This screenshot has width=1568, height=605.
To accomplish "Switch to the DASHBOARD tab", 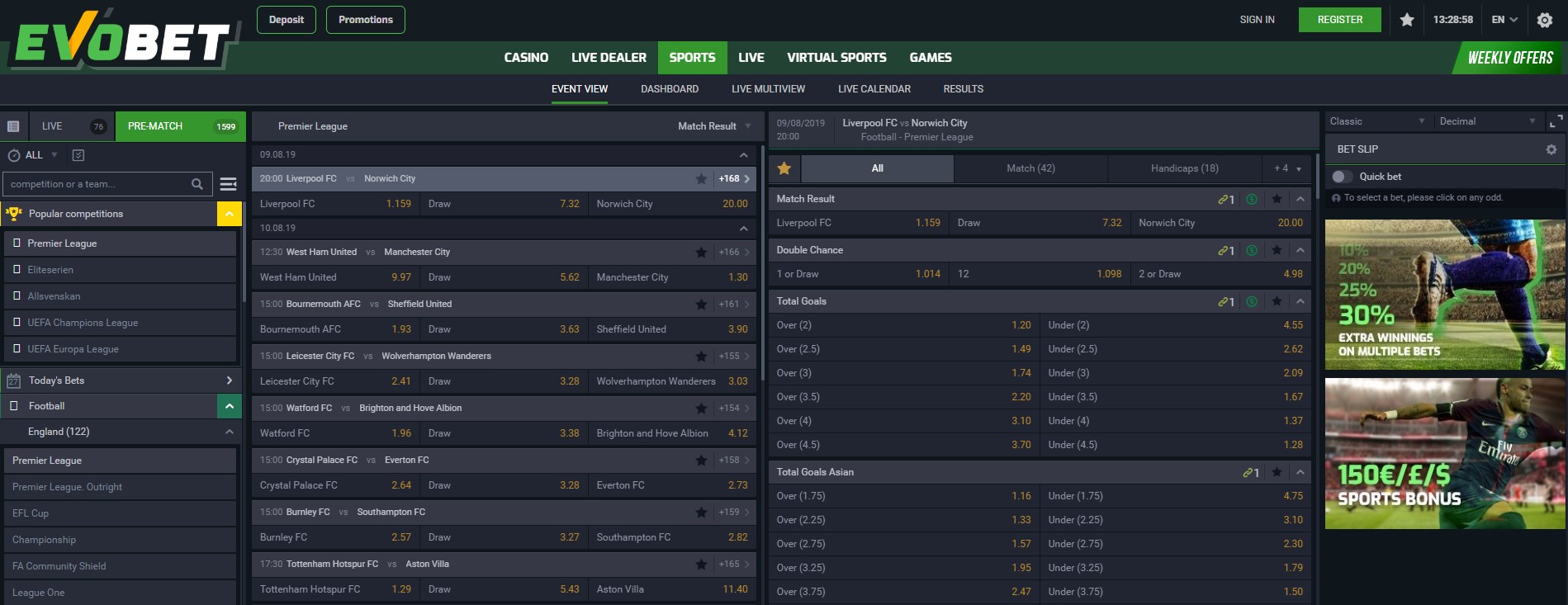I will pos(670,89).
